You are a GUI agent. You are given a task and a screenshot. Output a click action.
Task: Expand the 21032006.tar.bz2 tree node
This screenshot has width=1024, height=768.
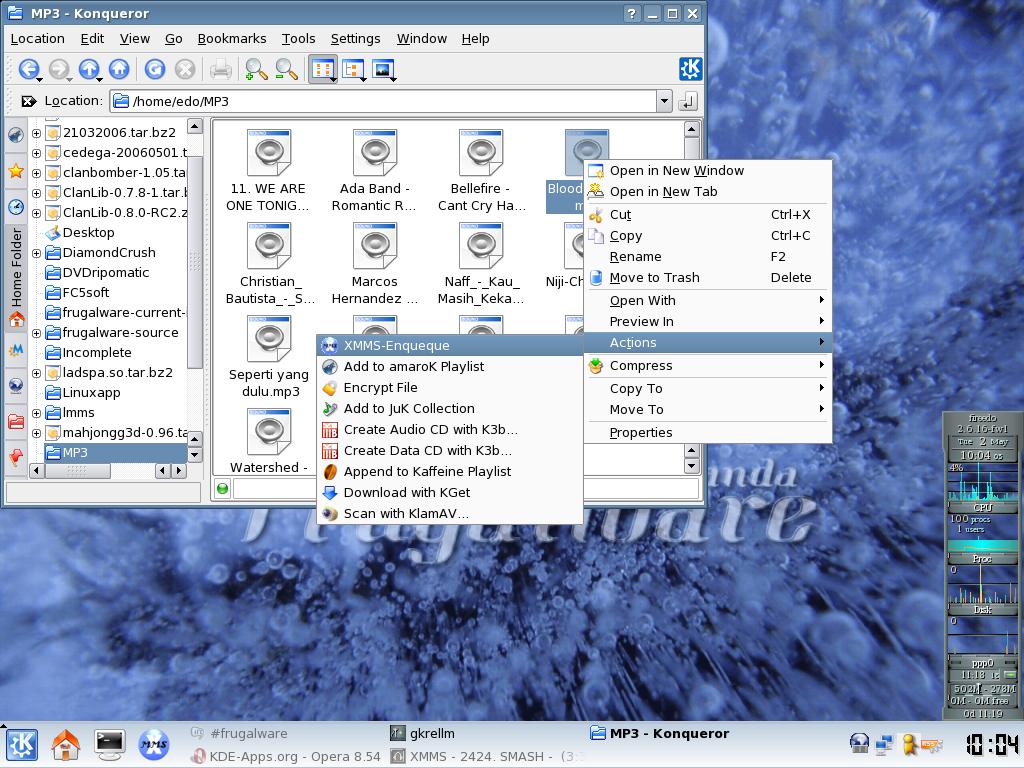[37, 133]
